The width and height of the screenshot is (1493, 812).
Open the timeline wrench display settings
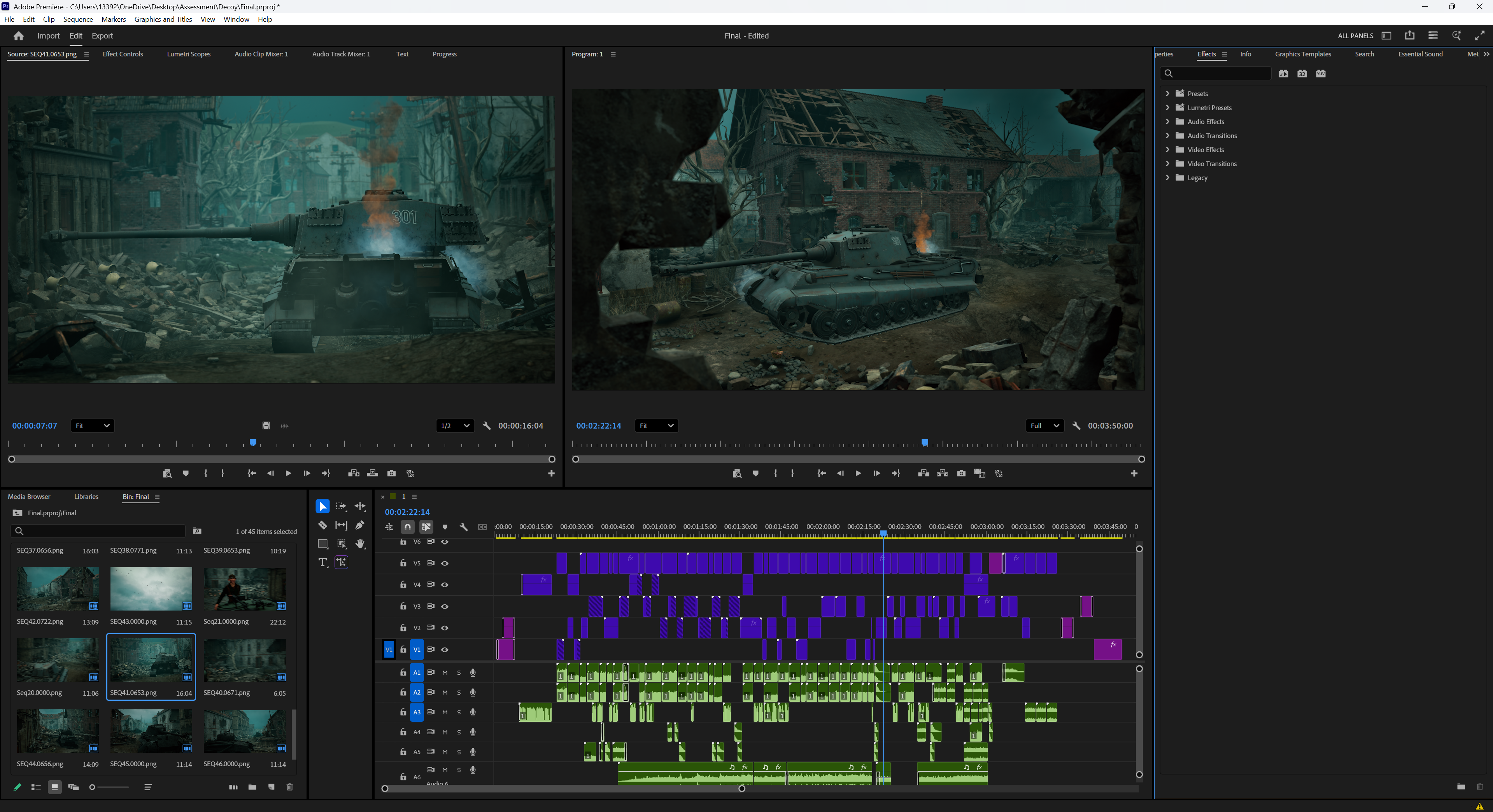coord(463,527)
